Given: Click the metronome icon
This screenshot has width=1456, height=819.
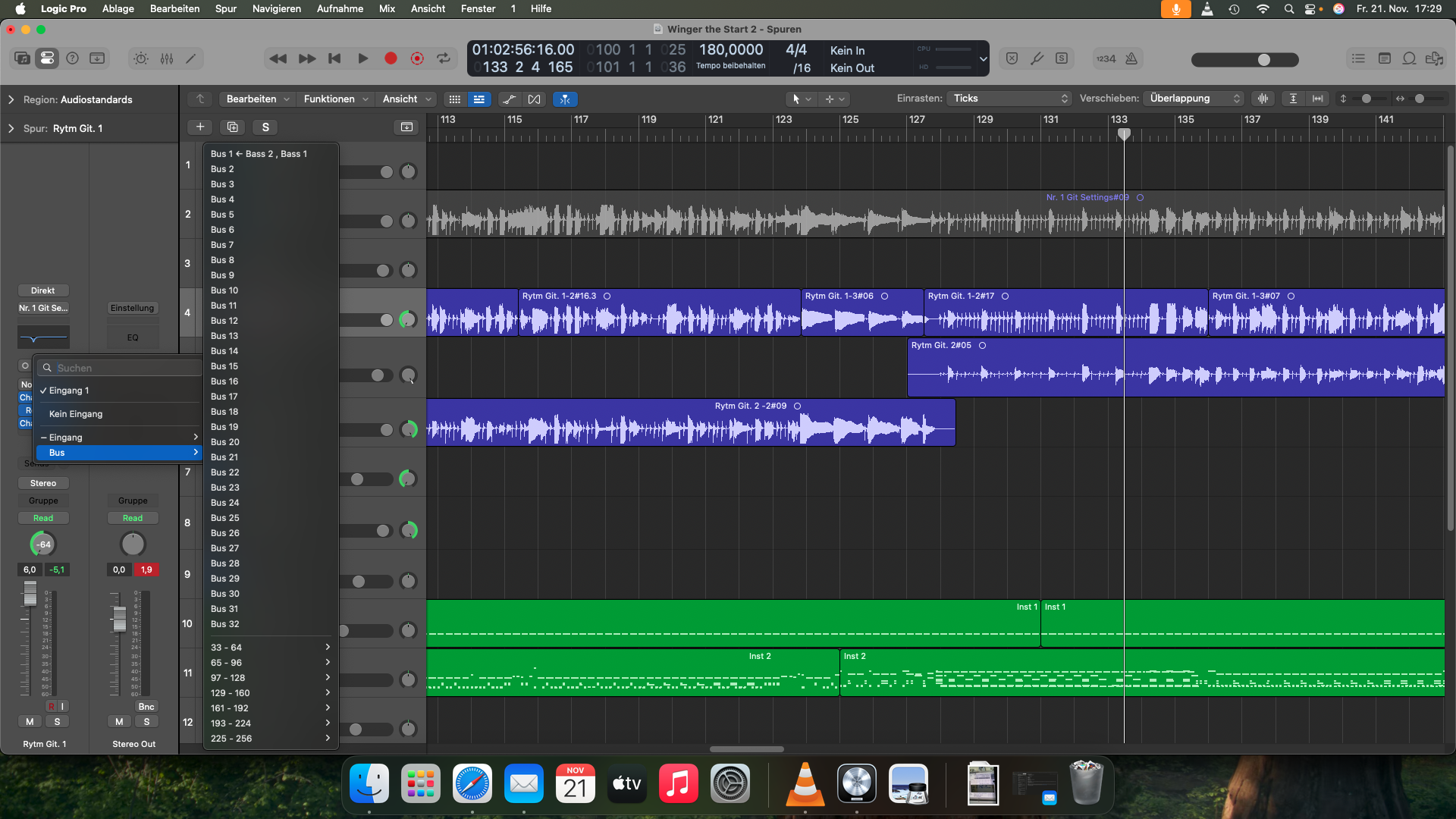Looking at the screenshot, I should 1131,58.
